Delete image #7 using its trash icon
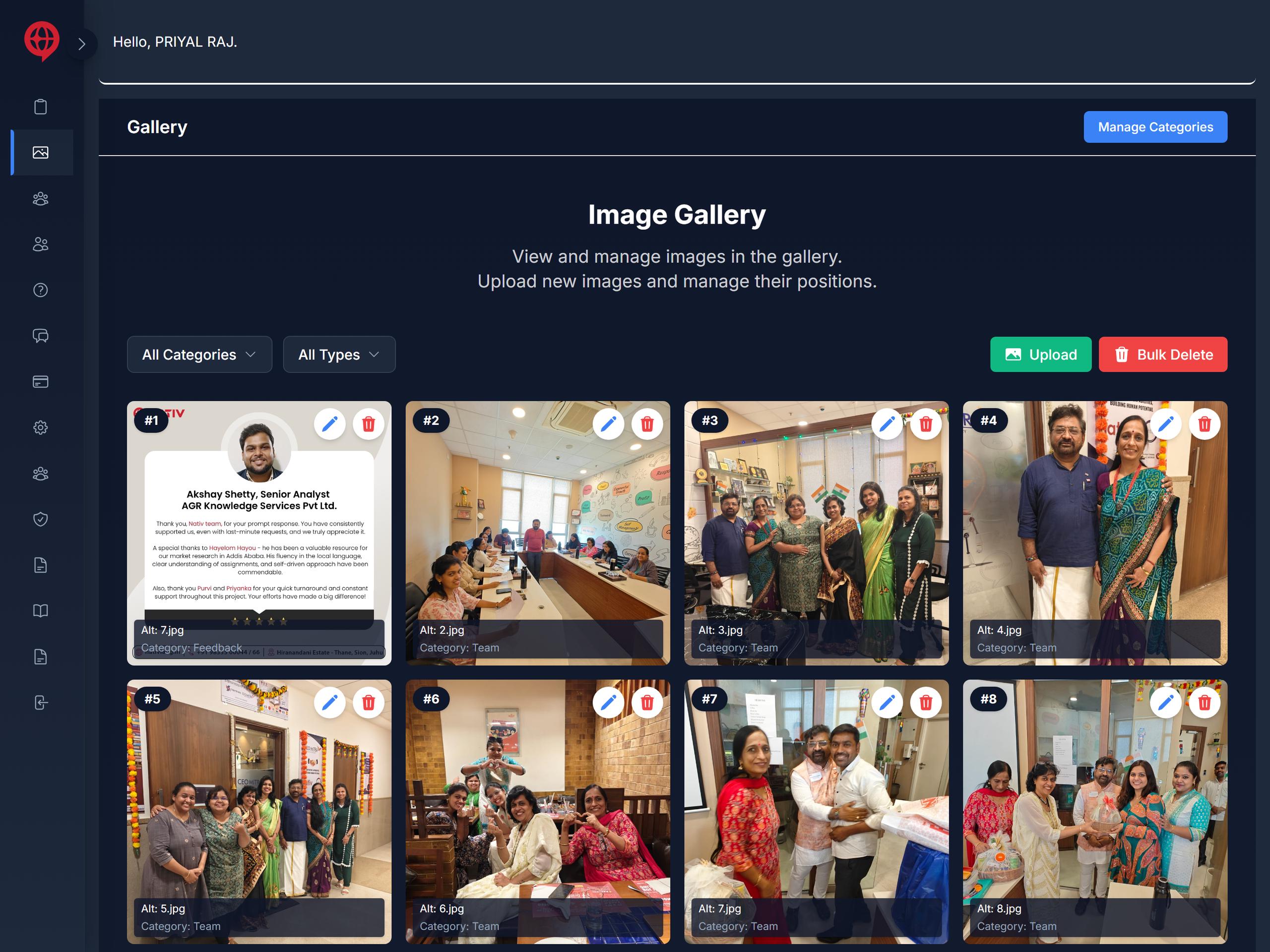1270x952 pixels. click(x=926, y=703)
